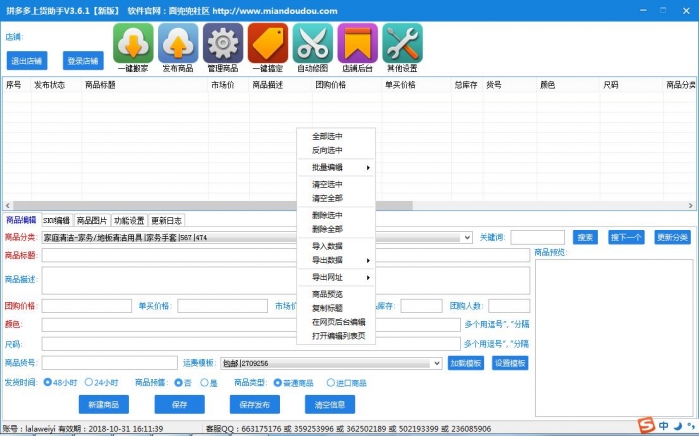
Task: Click the 总库存 column header
Action: click(x=467, y=85)
